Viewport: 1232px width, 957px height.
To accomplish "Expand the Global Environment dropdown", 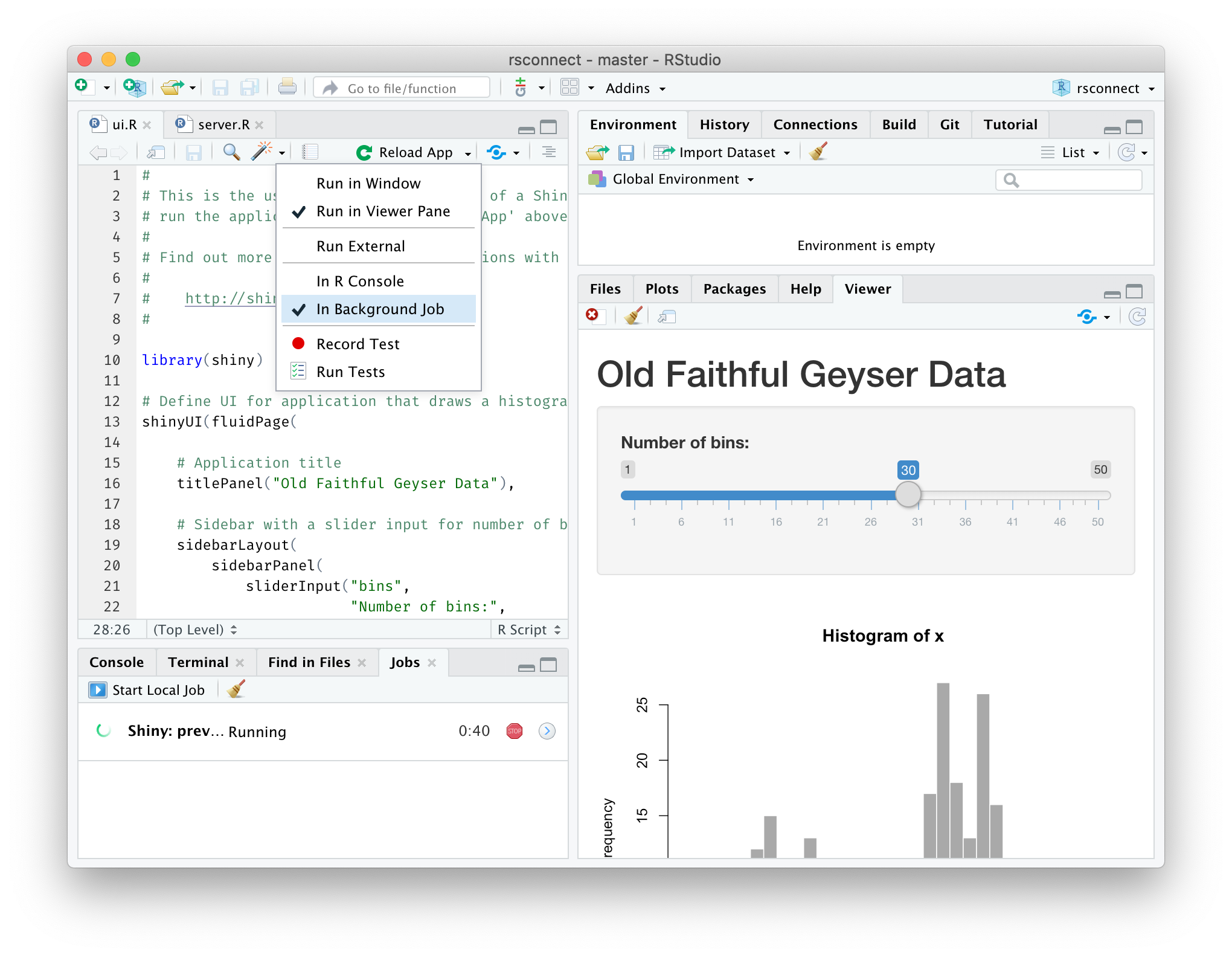I will click(675, 179).
